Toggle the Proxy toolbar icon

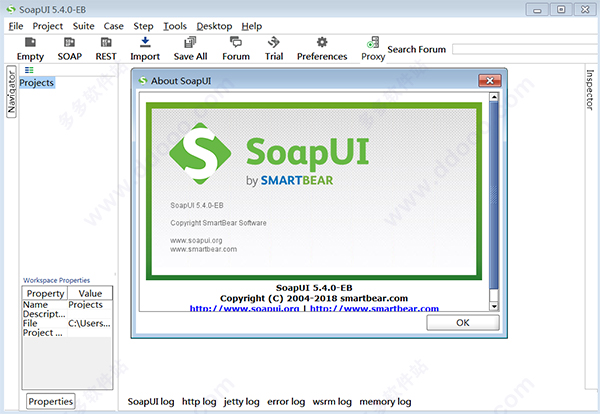373,49
